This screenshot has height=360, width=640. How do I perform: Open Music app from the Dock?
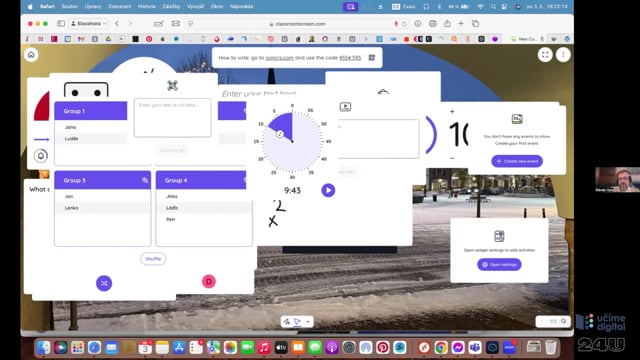pyautogui.click(x=264, y=347)
